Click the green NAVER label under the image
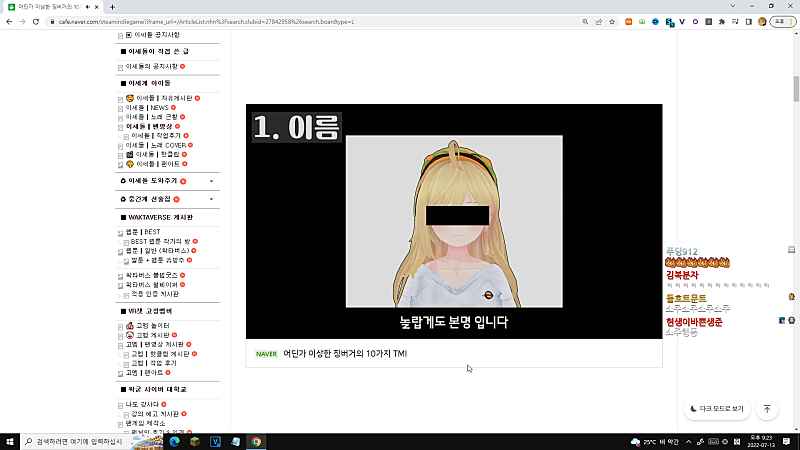Viewport: 800px width, 450px height. tap(266, 353)
